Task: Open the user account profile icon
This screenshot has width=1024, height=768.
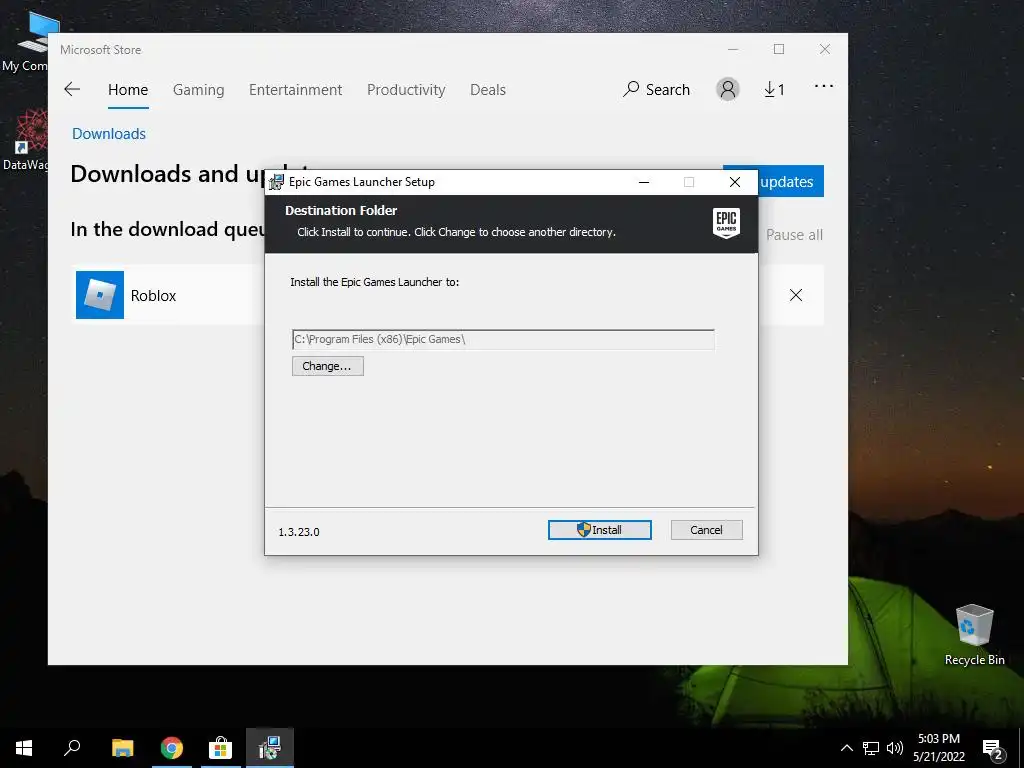Action: 728,89
